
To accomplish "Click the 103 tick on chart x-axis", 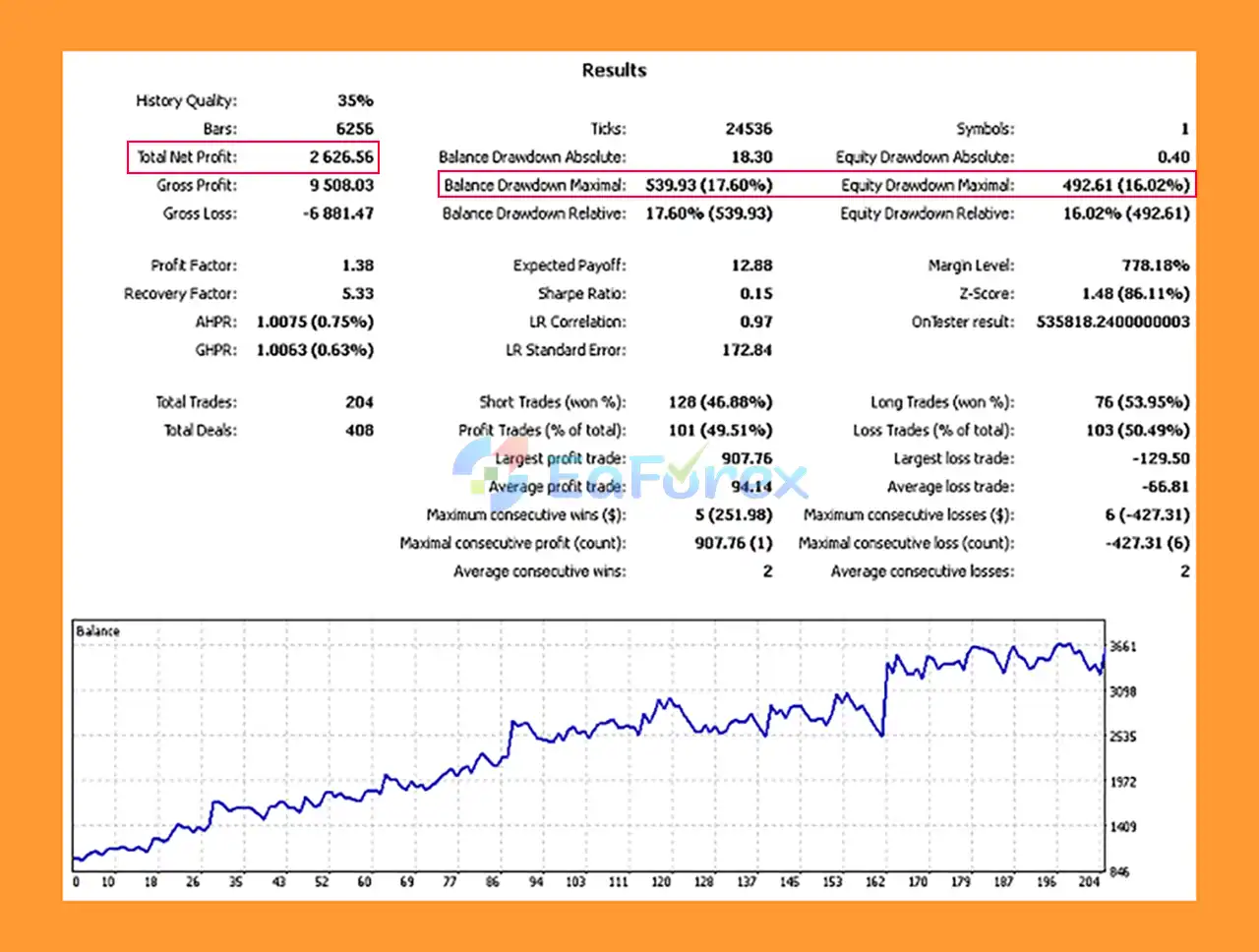I will tap(575, 882).
